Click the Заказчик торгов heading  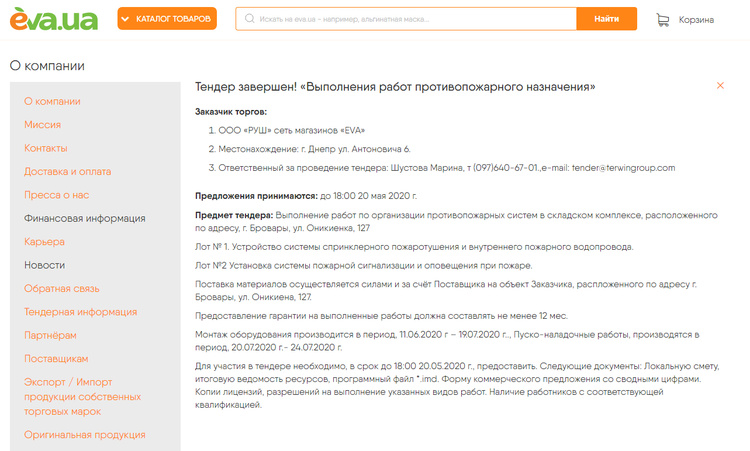(231, 112)
